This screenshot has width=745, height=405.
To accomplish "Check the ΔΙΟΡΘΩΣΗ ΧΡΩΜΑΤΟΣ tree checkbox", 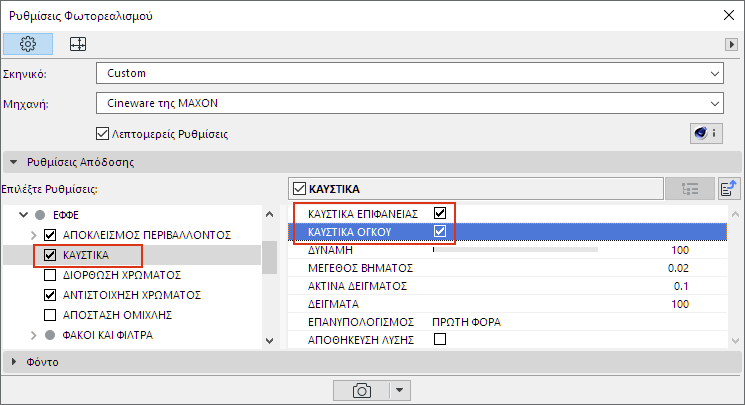I will pyautogui.click(x=51, y=275).
